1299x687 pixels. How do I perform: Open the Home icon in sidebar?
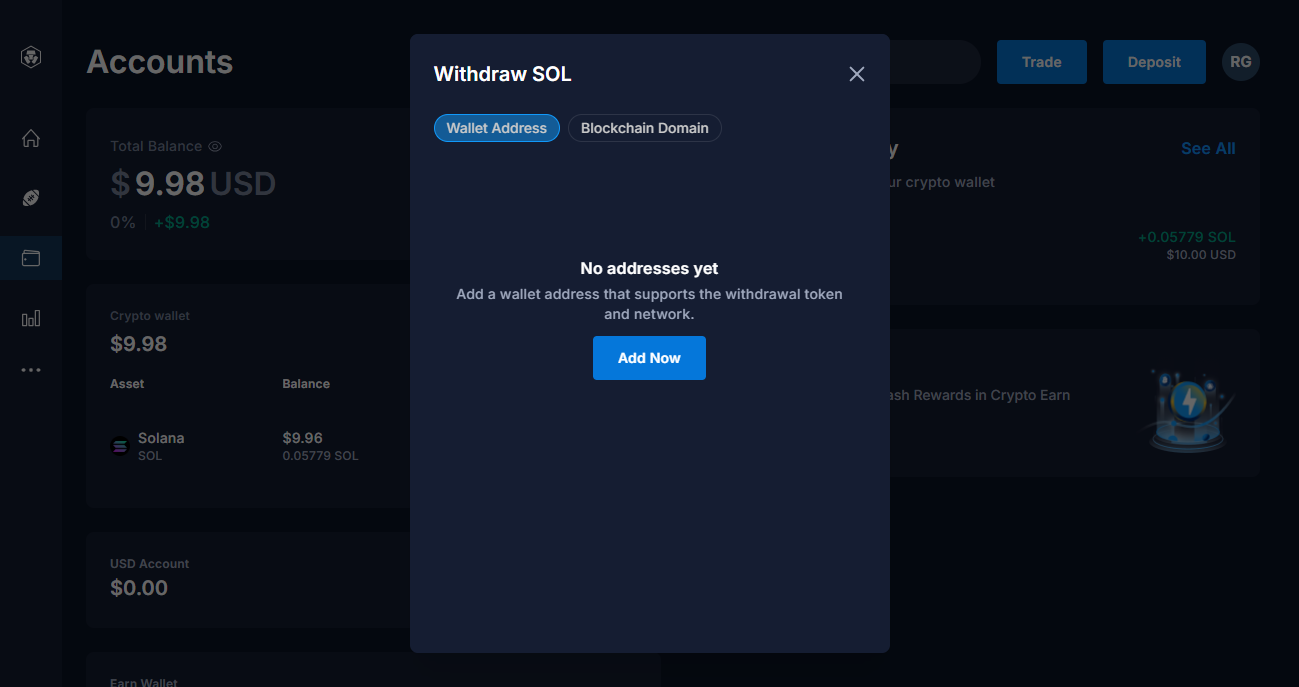coord(31,139)
